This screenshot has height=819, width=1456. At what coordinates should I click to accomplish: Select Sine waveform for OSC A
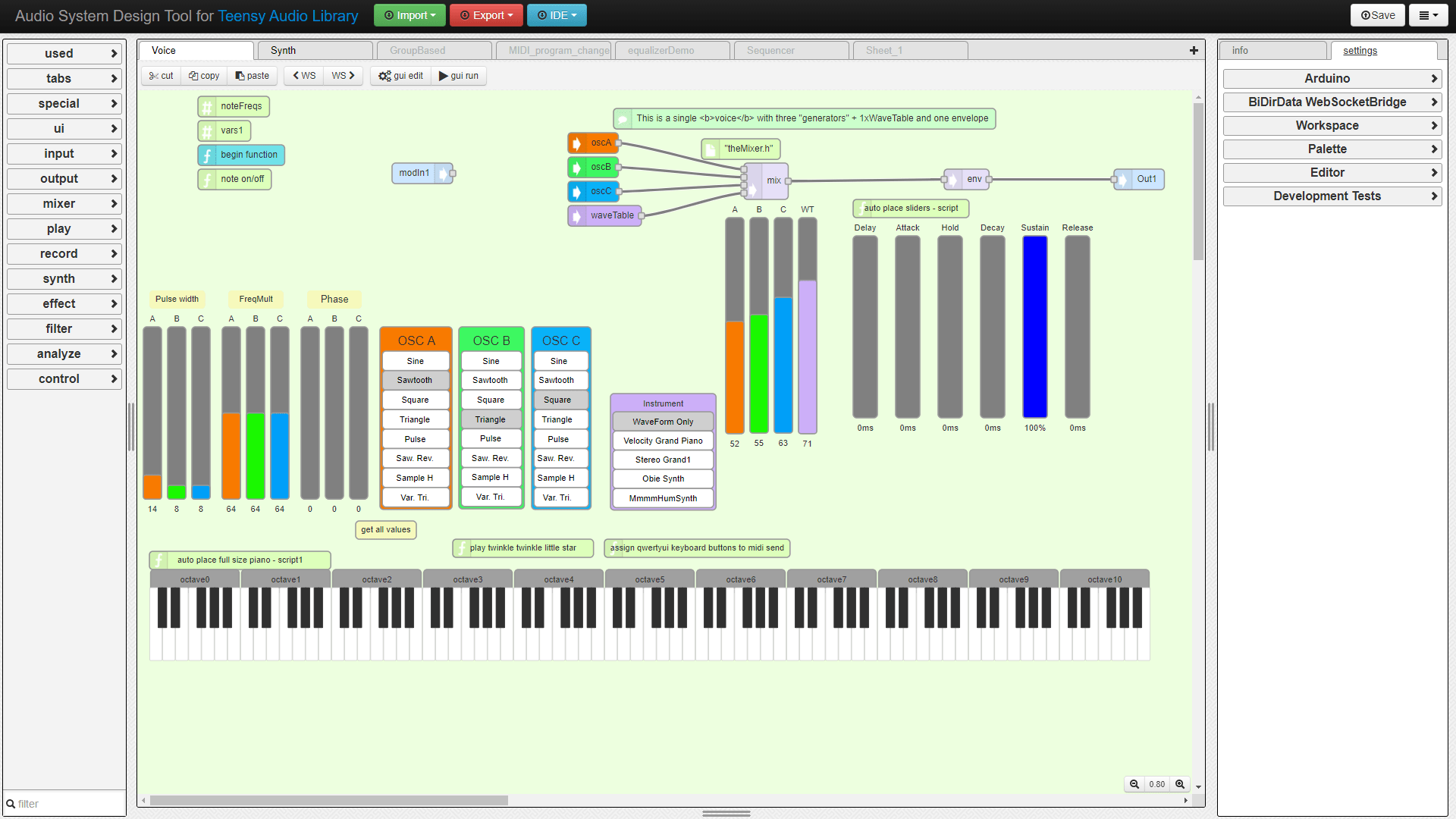pos(415,361)
